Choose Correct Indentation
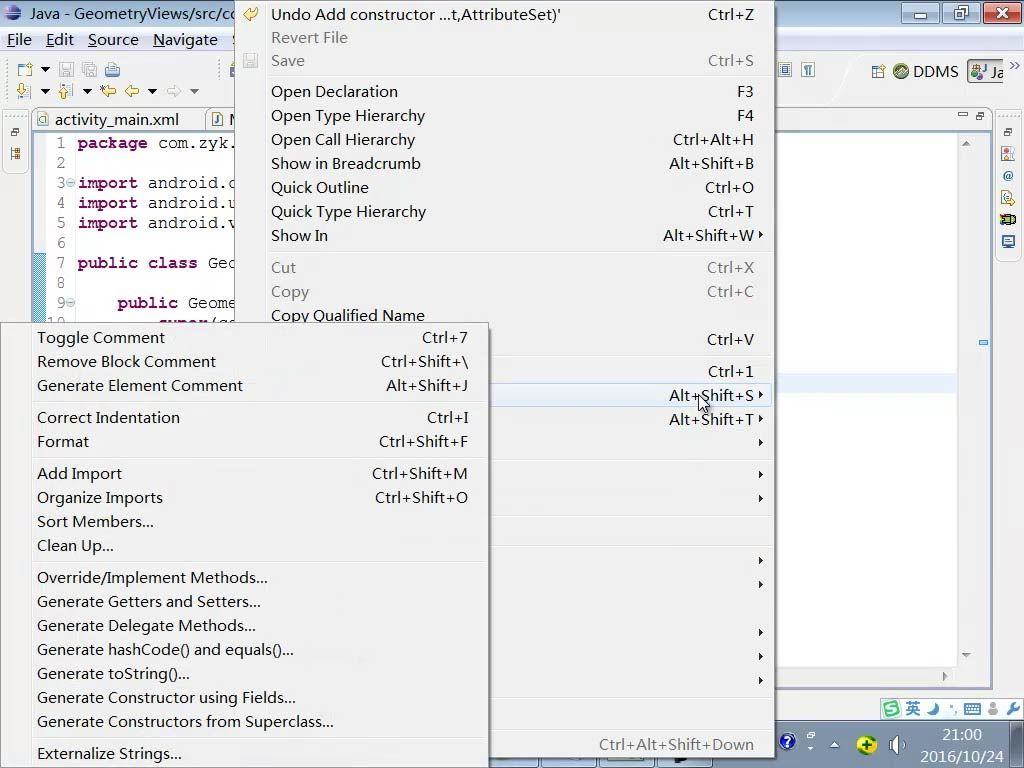Image resolution: width=1024 pixels, height=768 pixels. point(245,417)
